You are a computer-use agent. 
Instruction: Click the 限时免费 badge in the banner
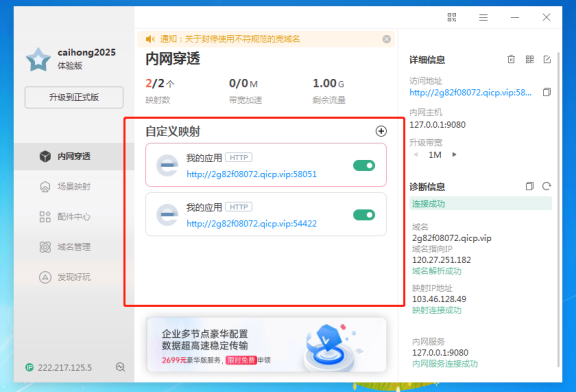[241, 360]
